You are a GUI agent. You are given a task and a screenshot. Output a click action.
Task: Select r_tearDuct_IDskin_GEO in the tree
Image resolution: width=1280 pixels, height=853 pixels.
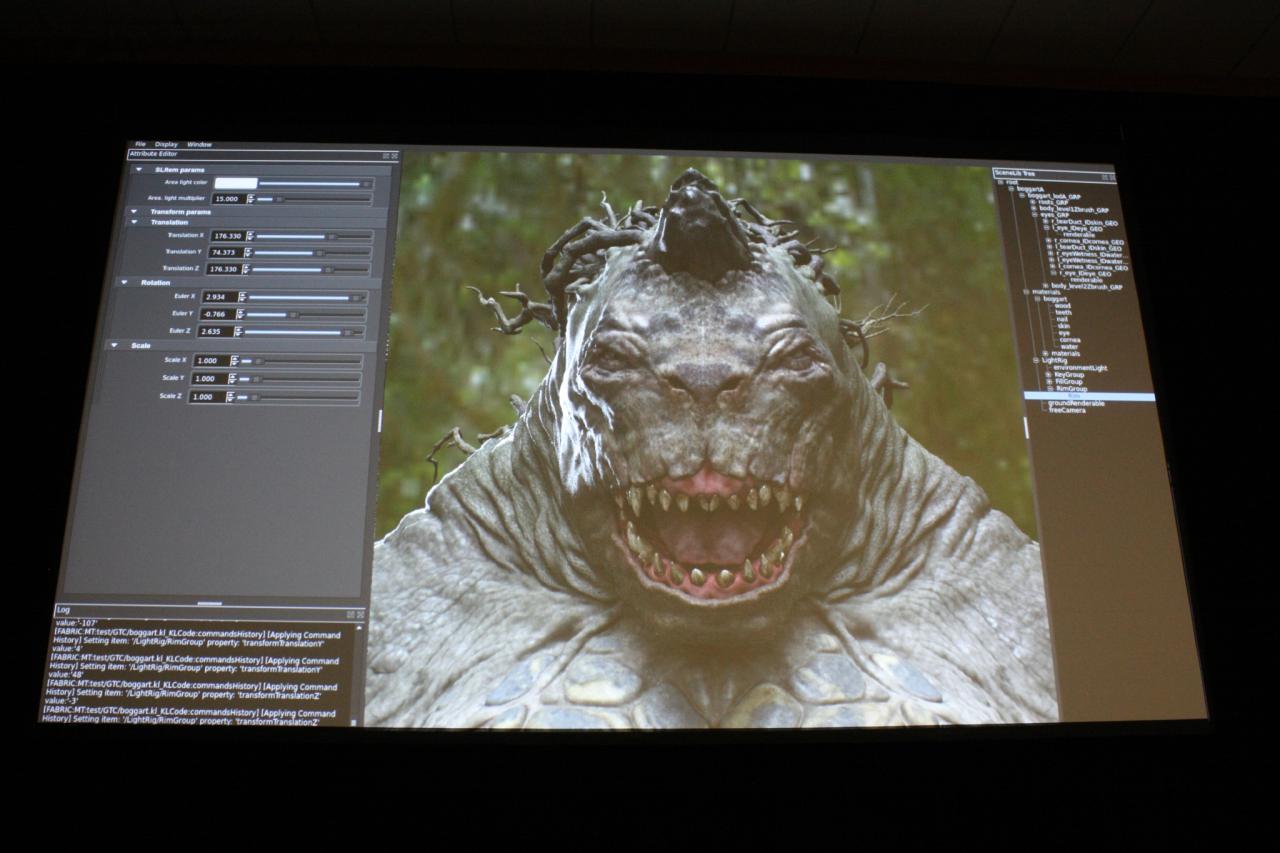[x=1085, y=221]
